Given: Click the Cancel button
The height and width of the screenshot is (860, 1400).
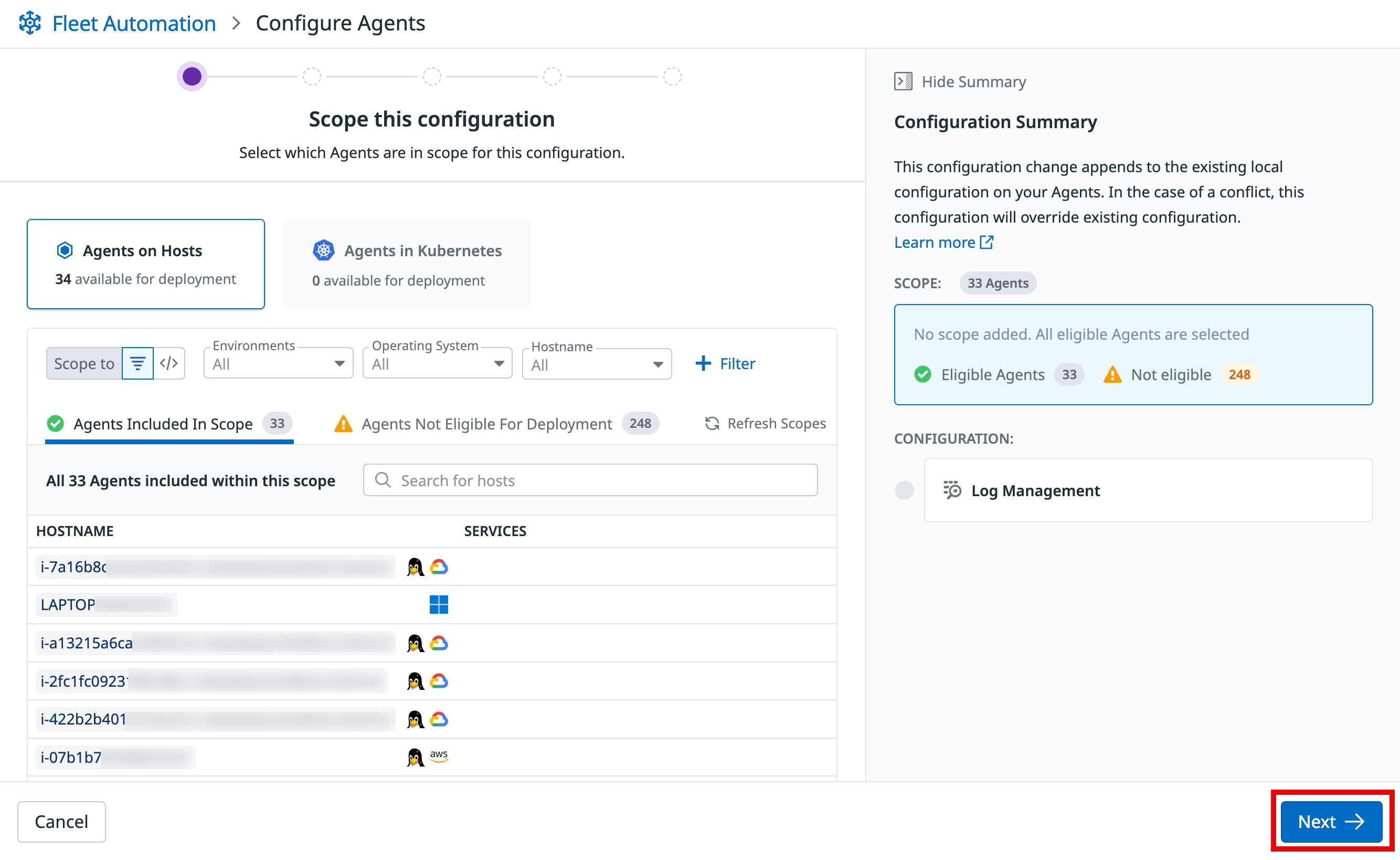Looking at the screenshot, I should [61, 821].
